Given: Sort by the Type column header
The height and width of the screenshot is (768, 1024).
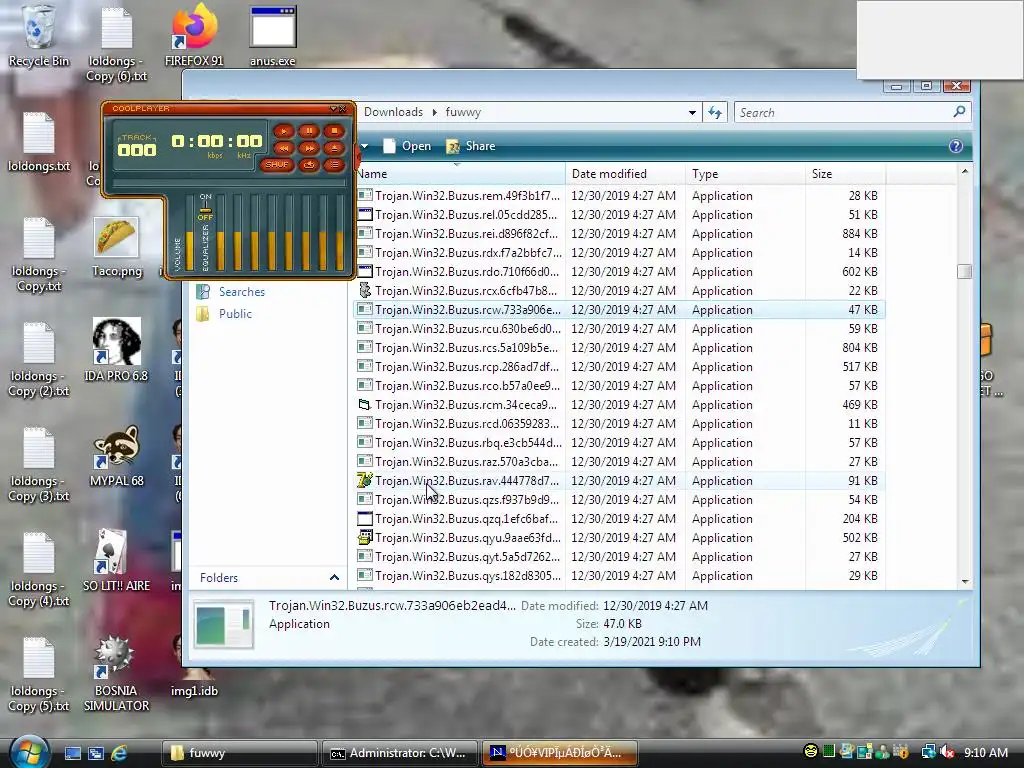Looking at the screenshot, I should point(746,174).
